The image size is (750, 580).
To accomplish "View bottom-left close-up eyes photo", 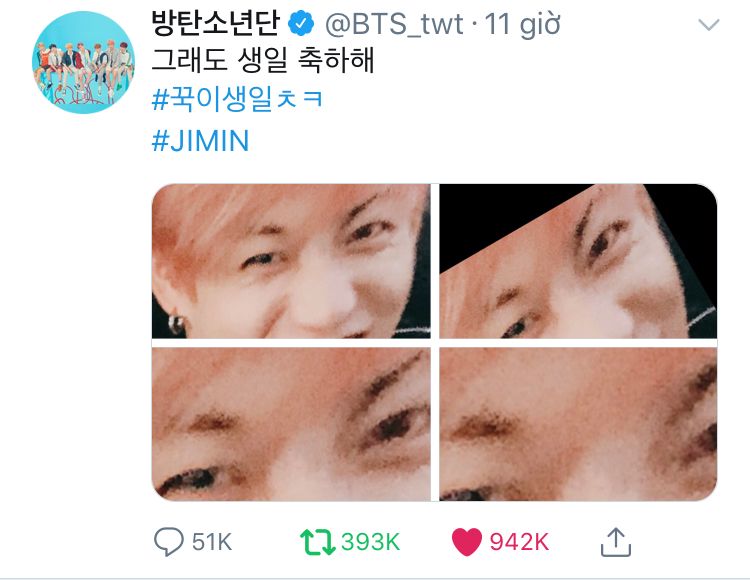I will (x=291, y=424).
